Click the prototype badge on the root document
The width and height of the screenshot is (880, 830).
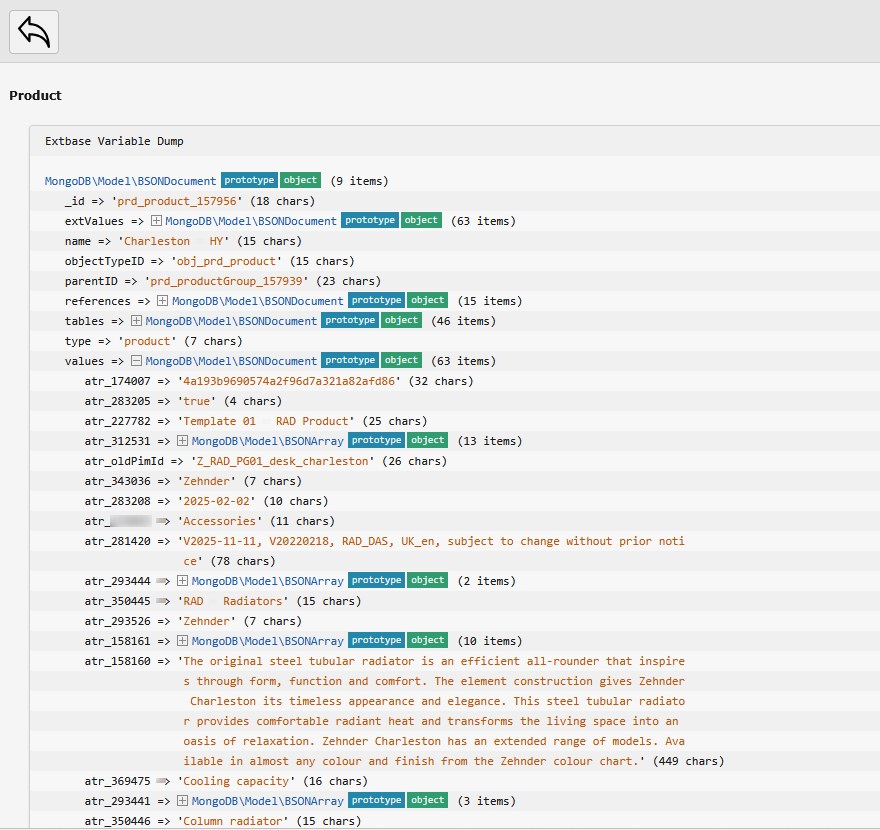249,181
